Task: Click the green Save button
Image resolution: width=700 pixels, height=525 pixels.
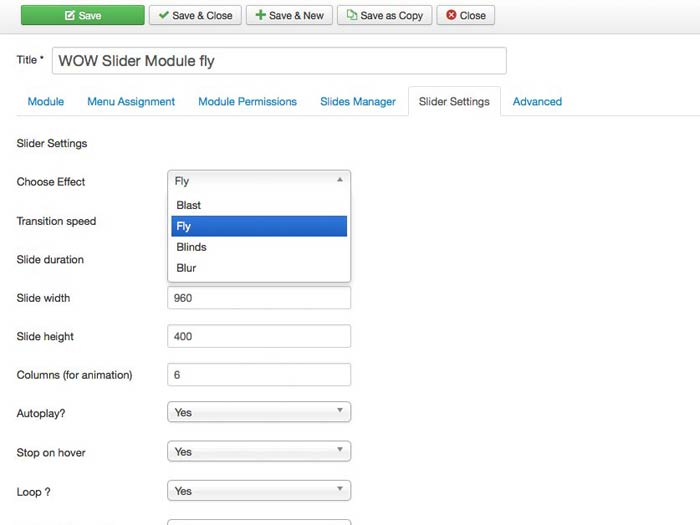Action: 81,15
